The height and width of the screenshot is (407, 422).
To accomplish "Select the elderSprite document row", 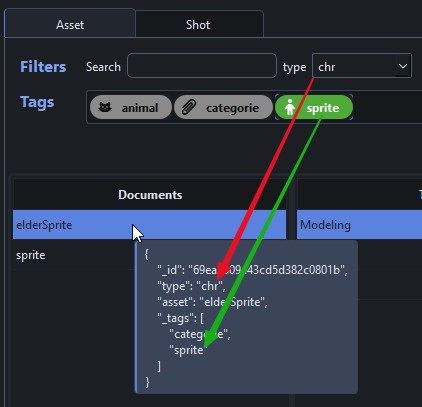I will [149, 224].
